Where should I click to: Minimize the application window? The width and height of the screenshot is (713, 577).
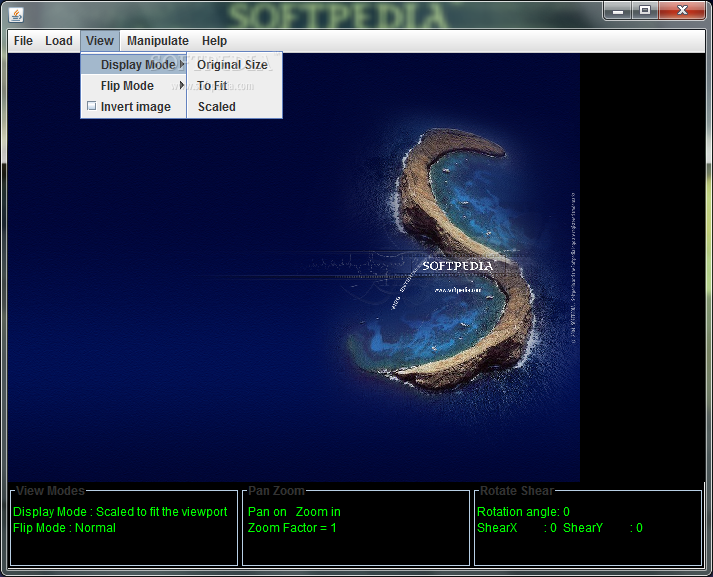(618, 10)
